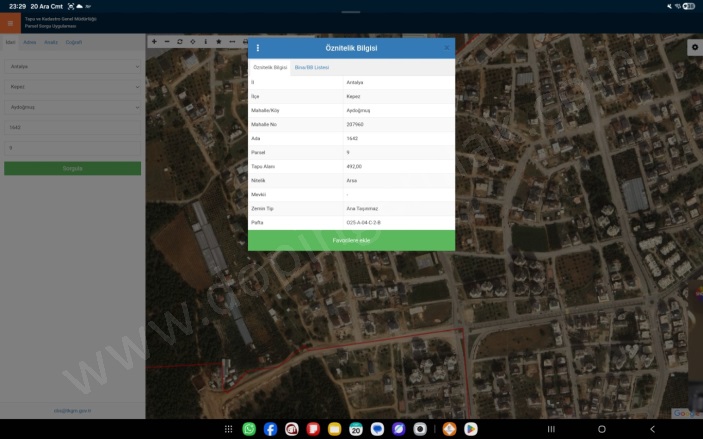The image size is (703, 439).
Task: Zoom in with the plus tool
Action: pyautogui.click(x=154, y=42)
